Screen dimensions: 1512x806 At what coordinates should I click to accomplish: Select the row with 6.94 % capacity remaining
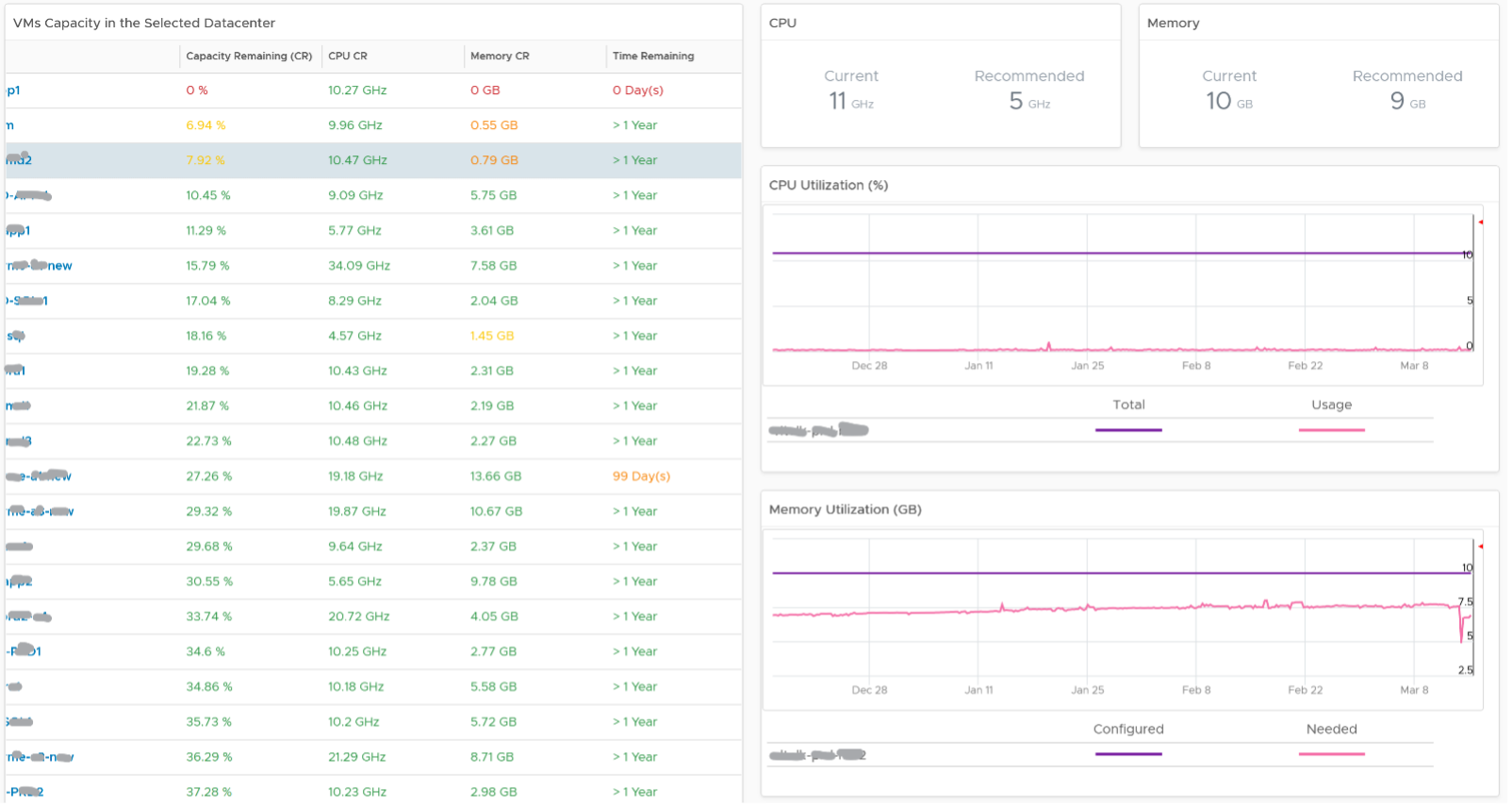[x=373, y=126]
